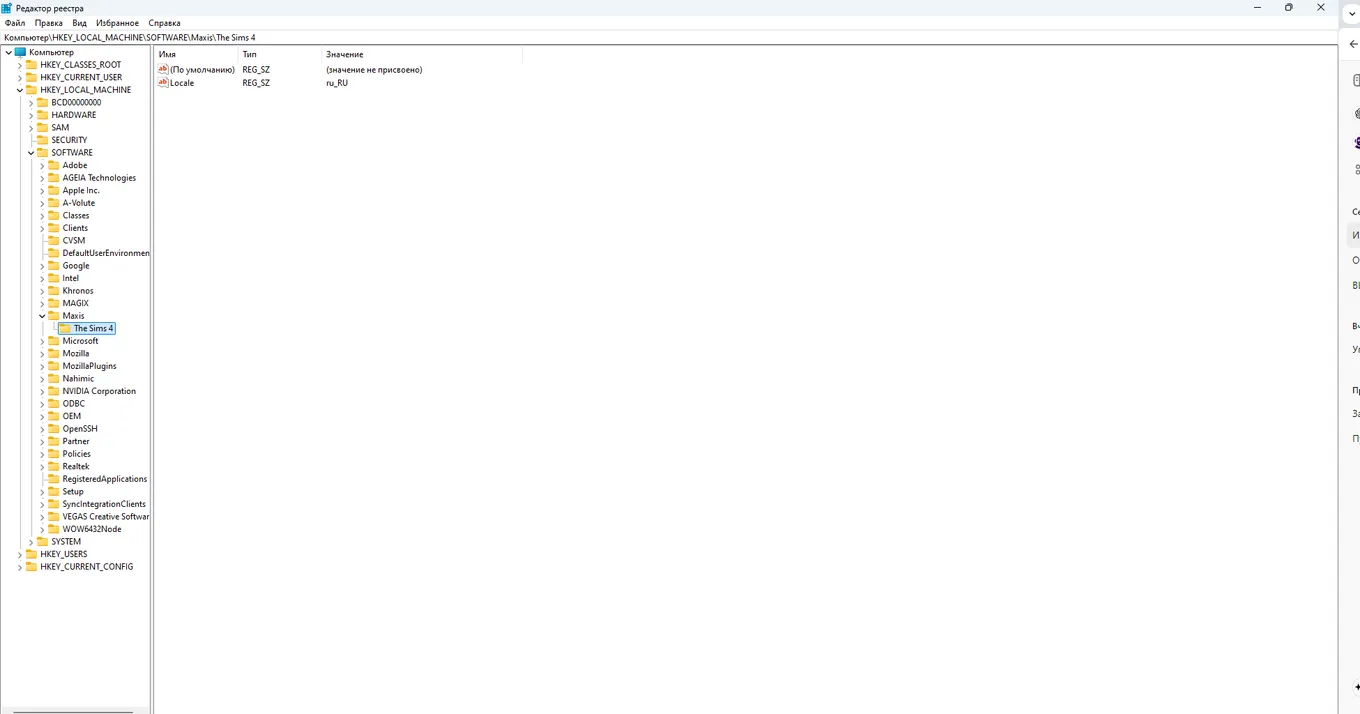Click the Apple Inc. folder icon
The width and height of the screenshot is (1360, 714).
pyautogui.click(x=53, y=190)
